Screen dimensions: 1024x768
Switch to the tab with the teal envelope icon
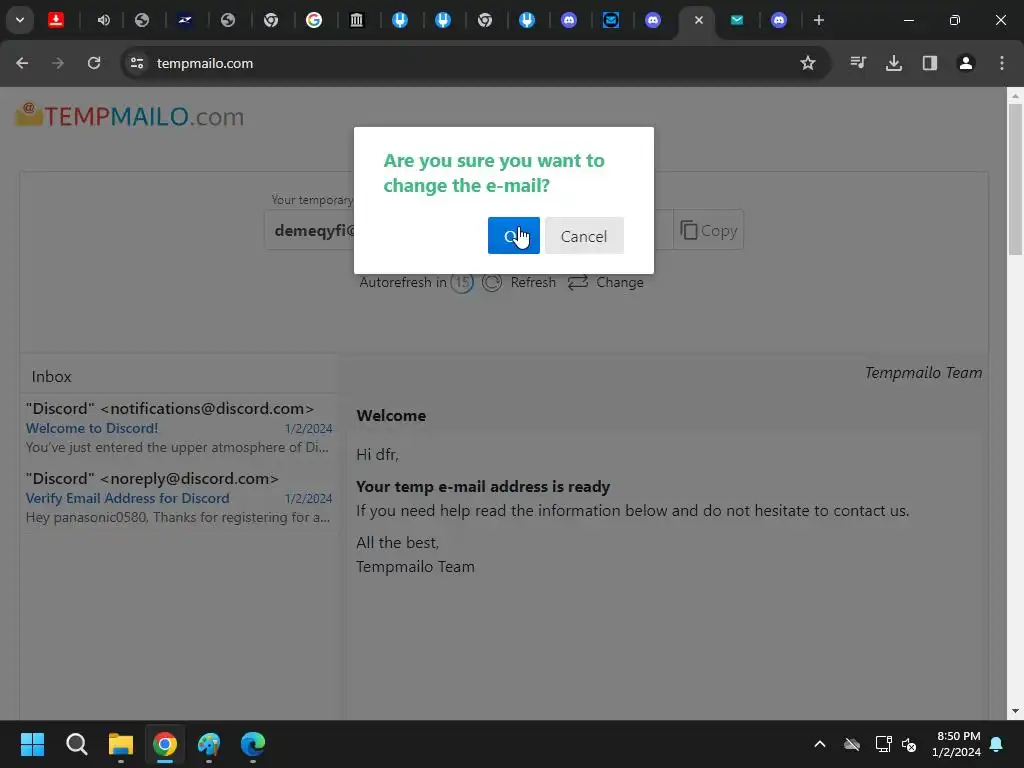tap(737, 20)
